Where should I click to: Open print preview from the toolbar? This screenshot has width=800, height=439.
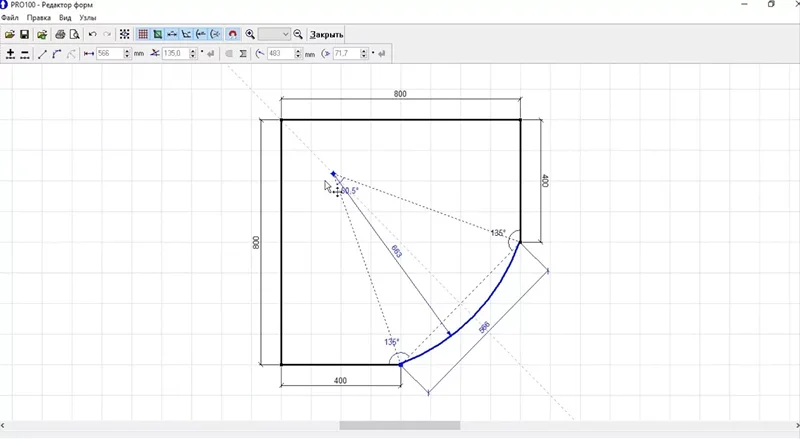click(74, 34)
